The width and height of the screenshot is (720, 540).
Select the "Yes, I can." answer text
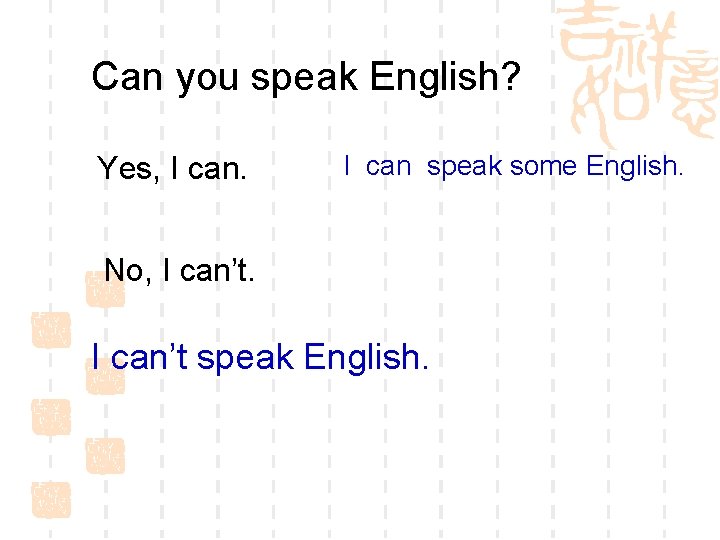point(172,169)
